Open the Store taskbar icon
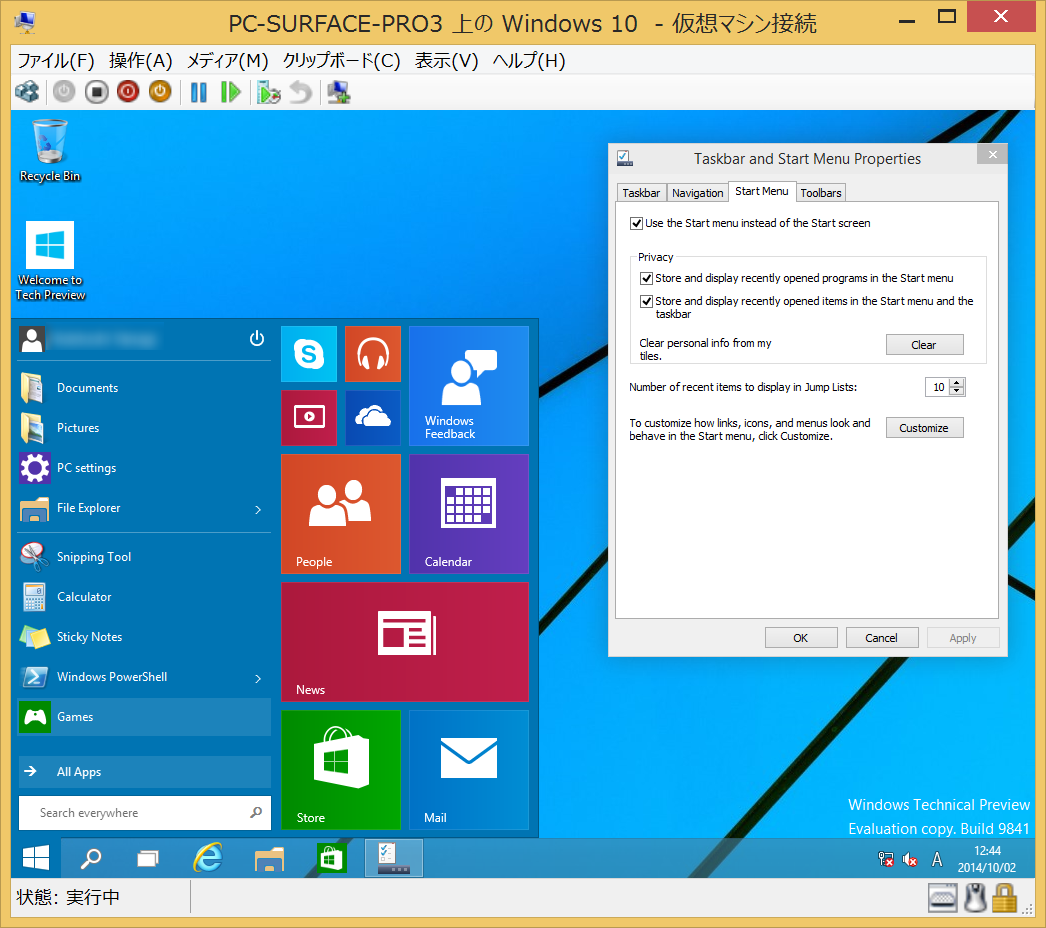Screen dimensions: 1046x928 [332, 858]
